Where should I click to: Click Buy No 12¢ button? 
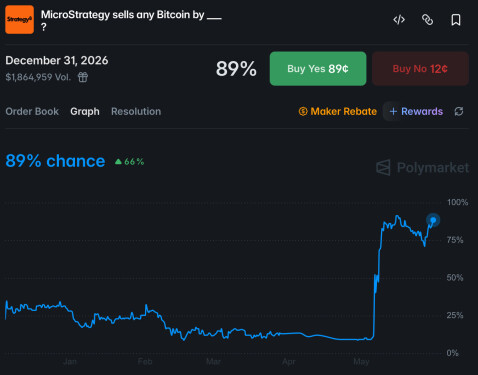pyautogui.click(x=420, y=69)
